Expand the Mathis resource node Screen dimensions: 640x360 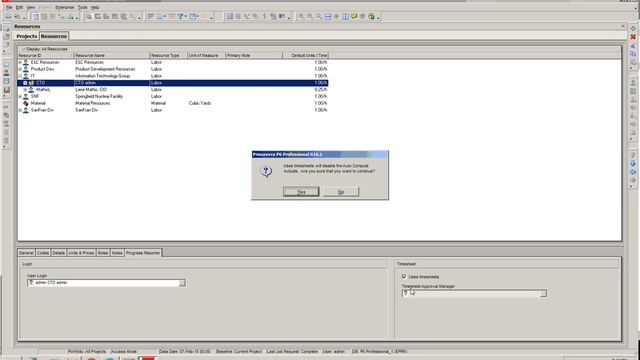(x=25, y=89)
